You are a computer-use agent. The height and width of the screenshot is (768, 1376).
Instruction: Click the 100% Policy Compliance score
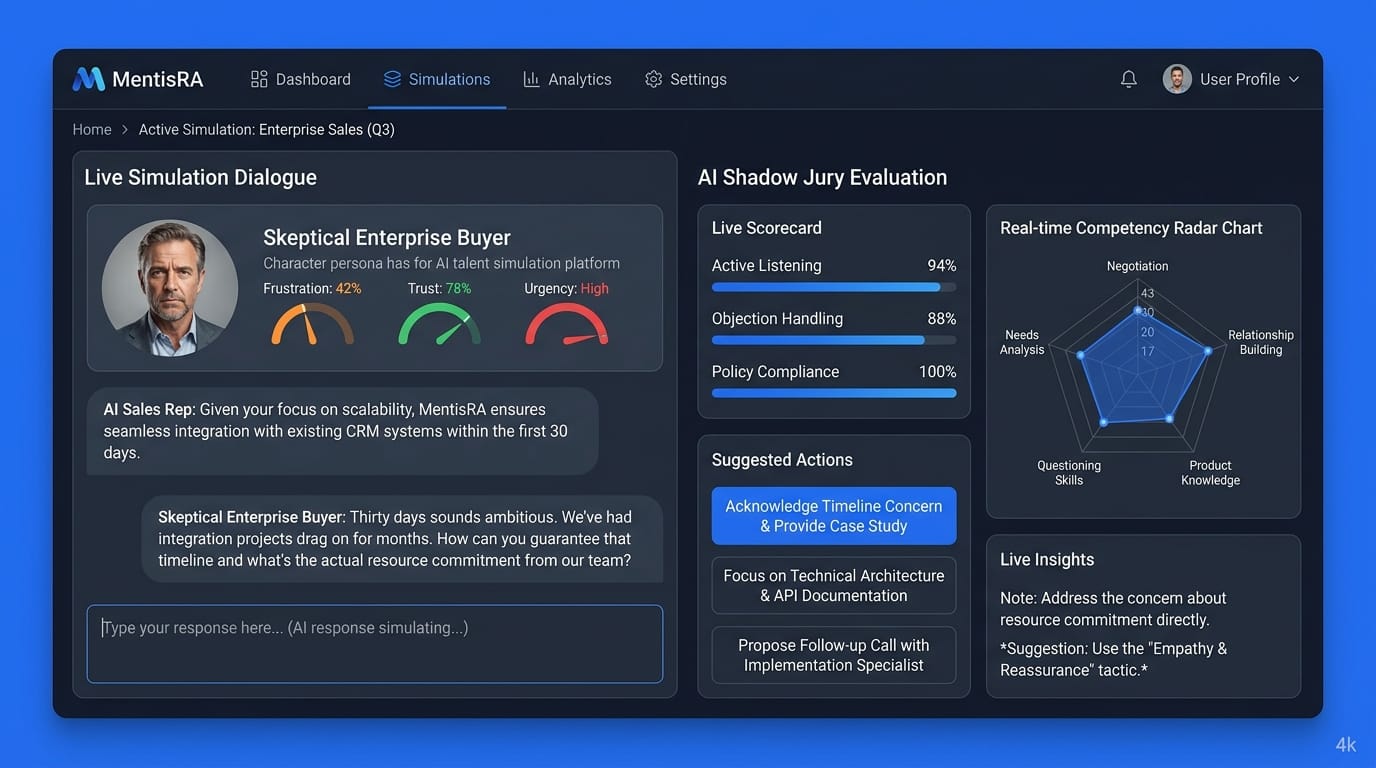tap(937, 371)
